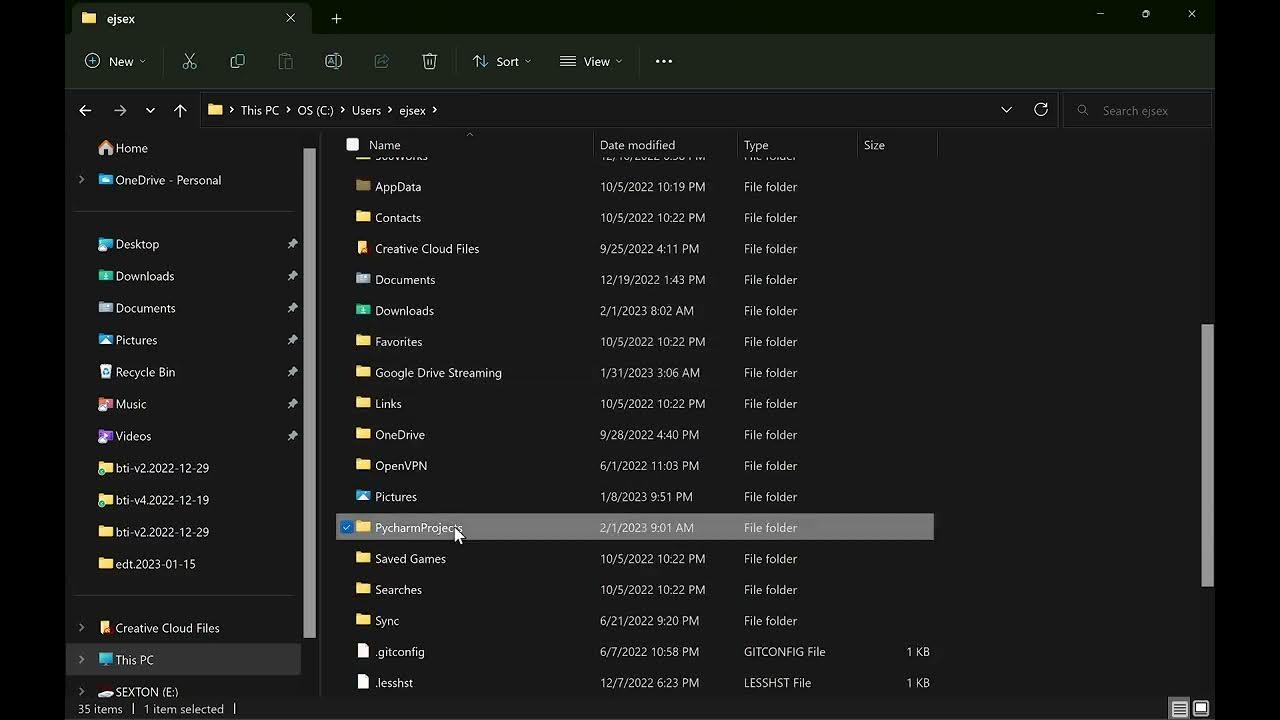The height and width of the screenshot is (720, 1280).
Task: Expand the OneDrive - Personal tree node
Action: click(82, 180)
